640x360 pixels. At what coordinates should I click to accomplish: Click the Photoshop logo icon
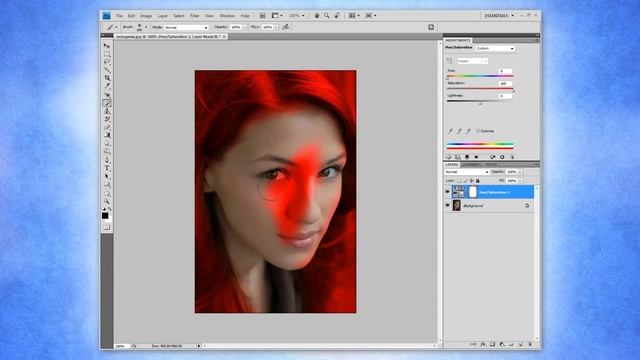click(107, 16)
